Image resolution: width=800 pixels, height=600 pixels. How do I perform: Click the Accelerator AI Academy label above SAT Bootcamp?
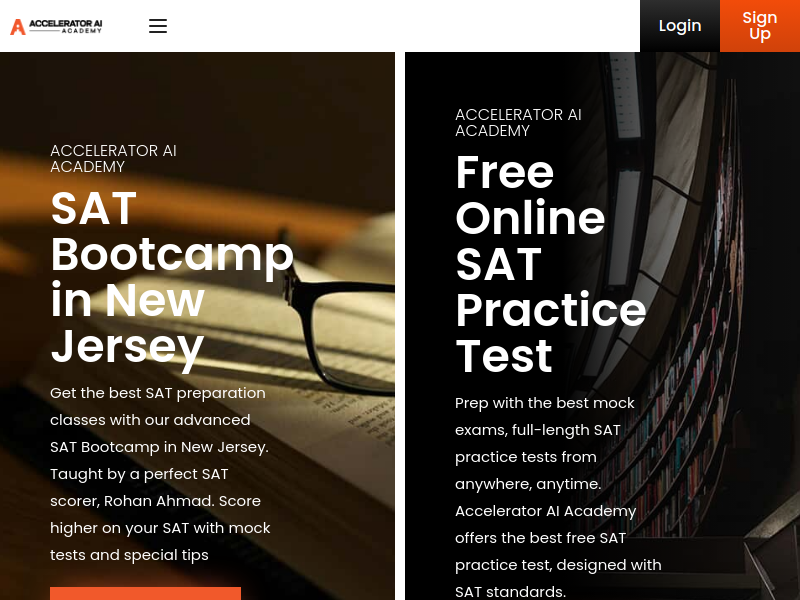pyautogui.click(x=113, y=159)
